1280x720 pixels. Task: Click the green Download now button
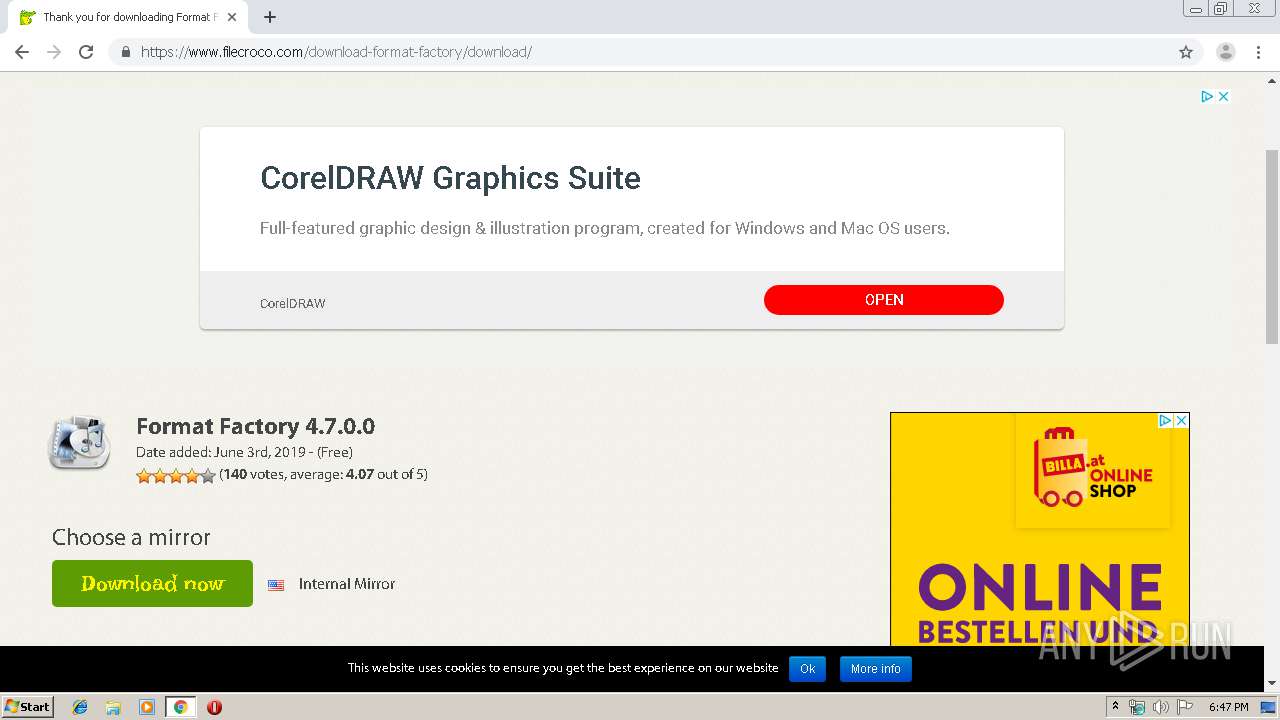[152, 583]
